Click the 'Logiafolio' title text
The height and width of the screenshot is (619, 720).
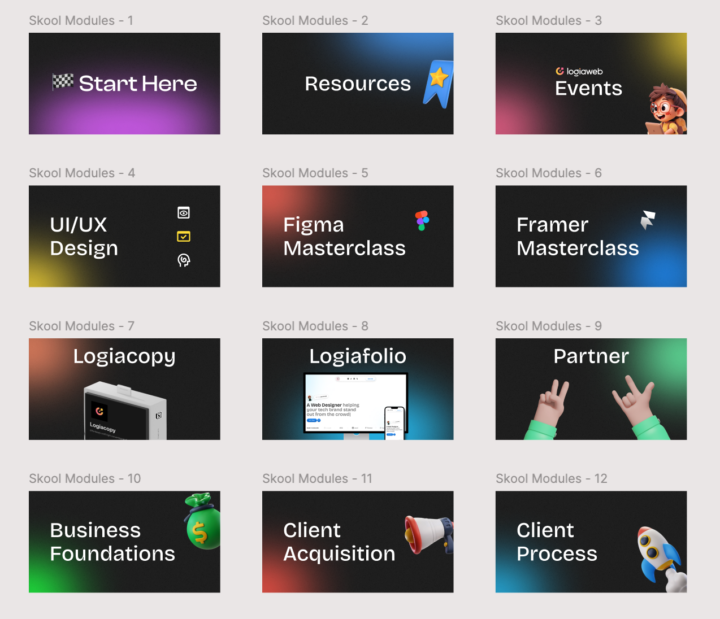(x=358, y=356)
